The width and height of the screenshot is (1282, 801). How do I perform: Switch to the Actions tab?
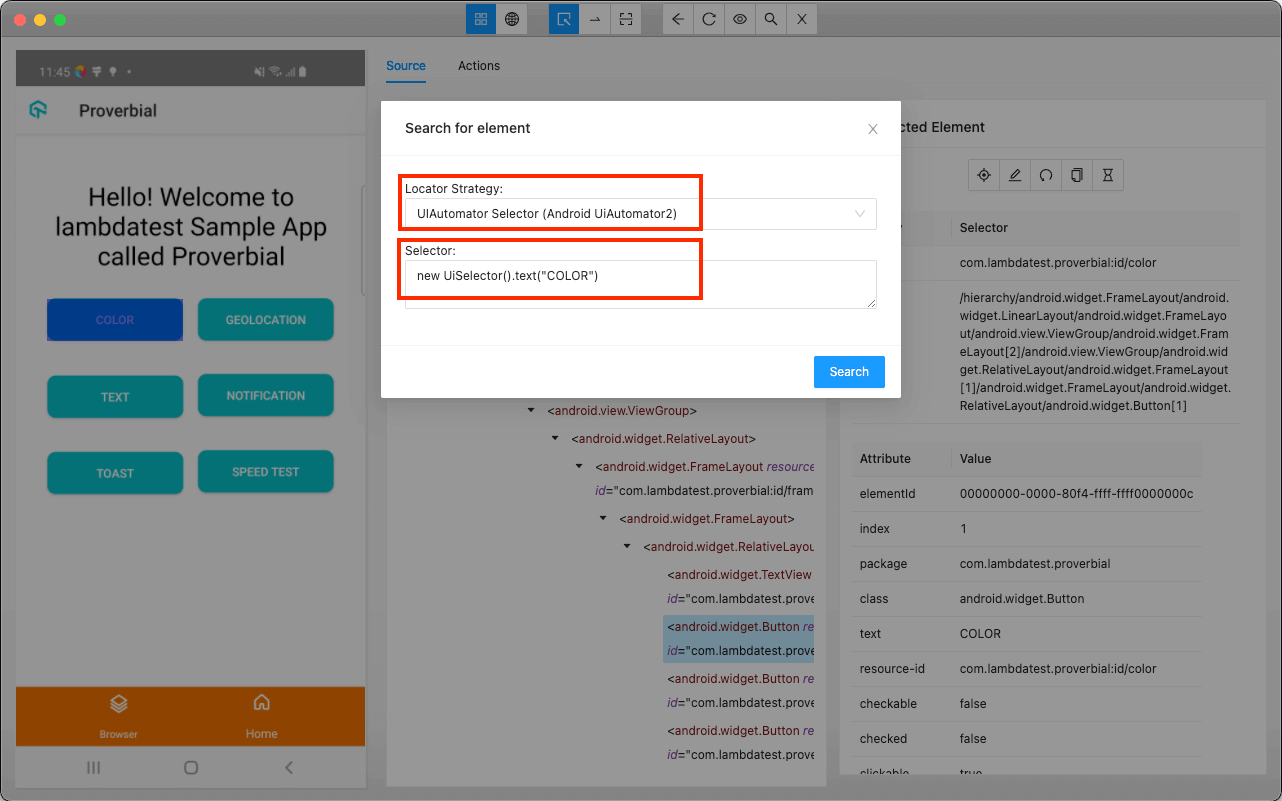click(478, 65)
